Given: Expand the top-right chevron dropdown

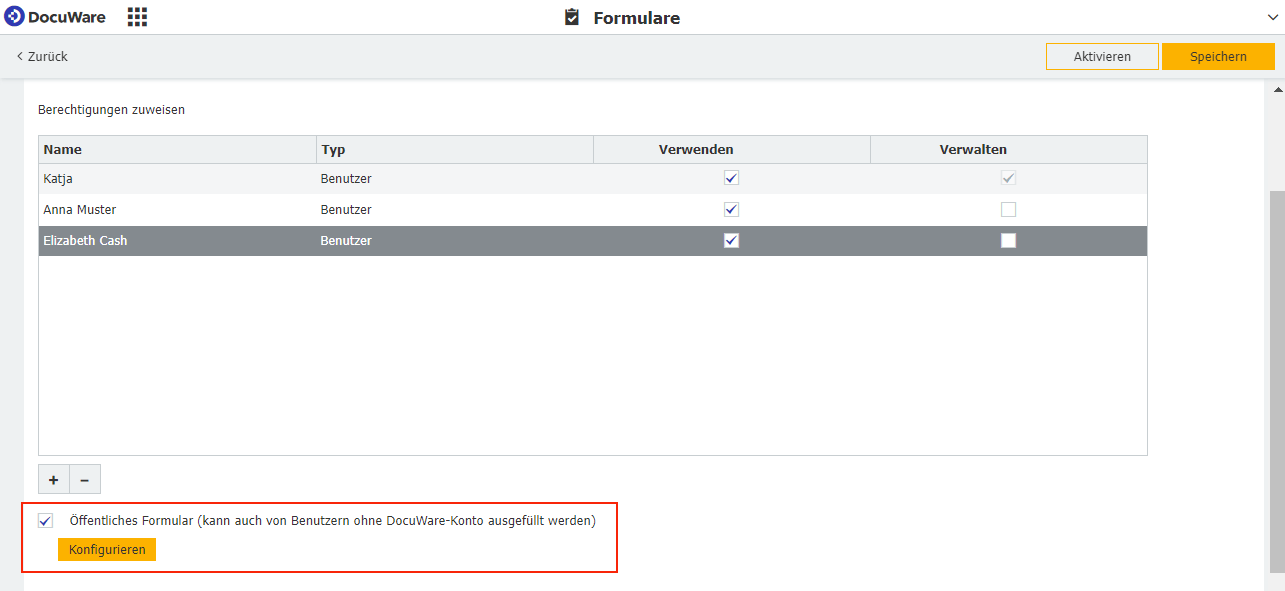Looking at the screenshot, I should click(x=1273, y=18).
